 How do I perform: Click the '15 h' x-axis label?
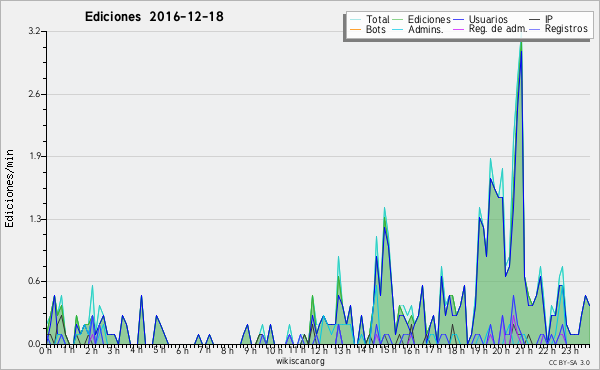click(x=388, y=350)
